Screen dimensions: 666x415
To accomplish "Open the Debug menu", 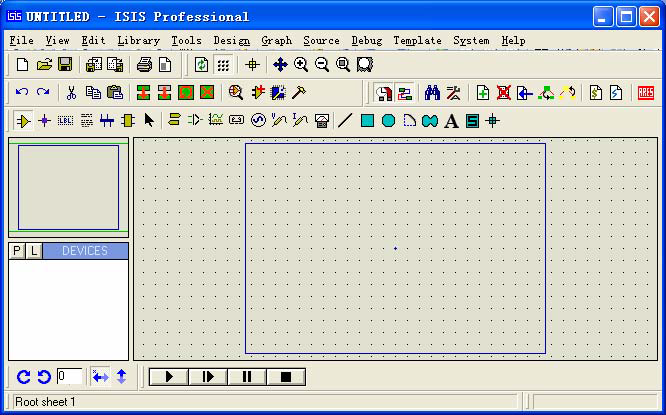I will tap(367, 40).
